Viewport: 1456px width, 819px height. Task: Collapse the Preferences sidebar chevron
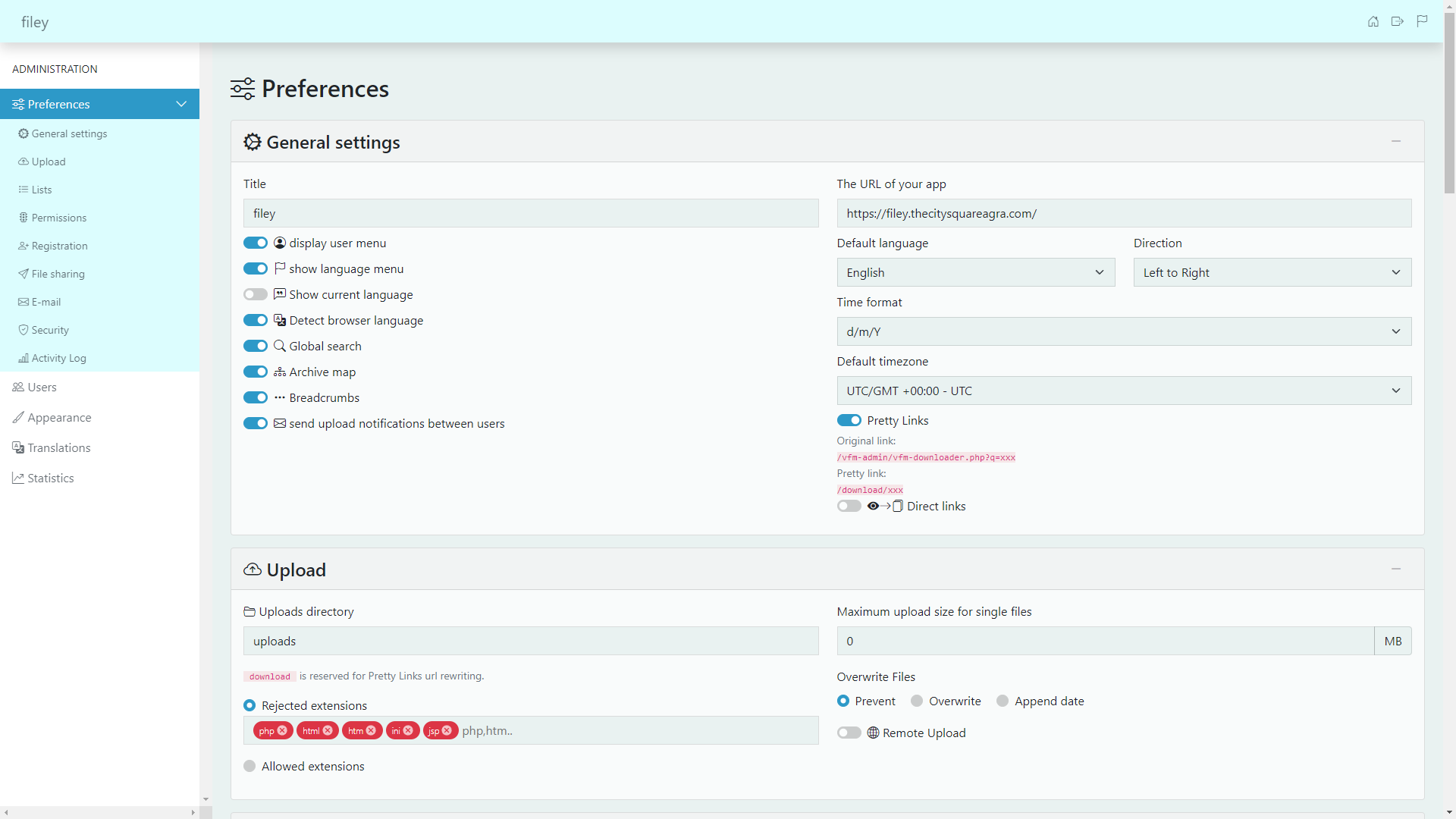coord(181,104)
